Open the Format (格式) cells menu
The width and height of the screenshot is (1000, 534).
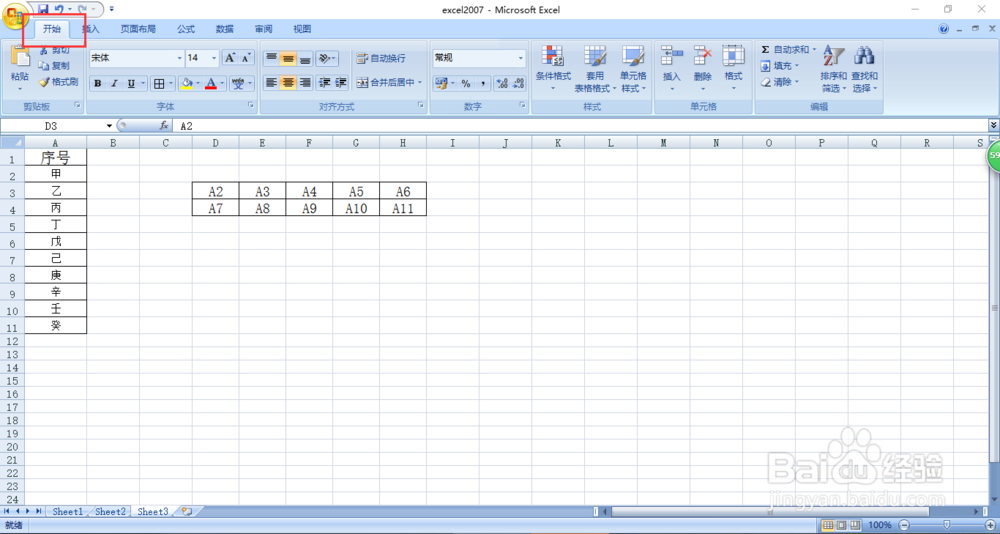pos(733,69)
